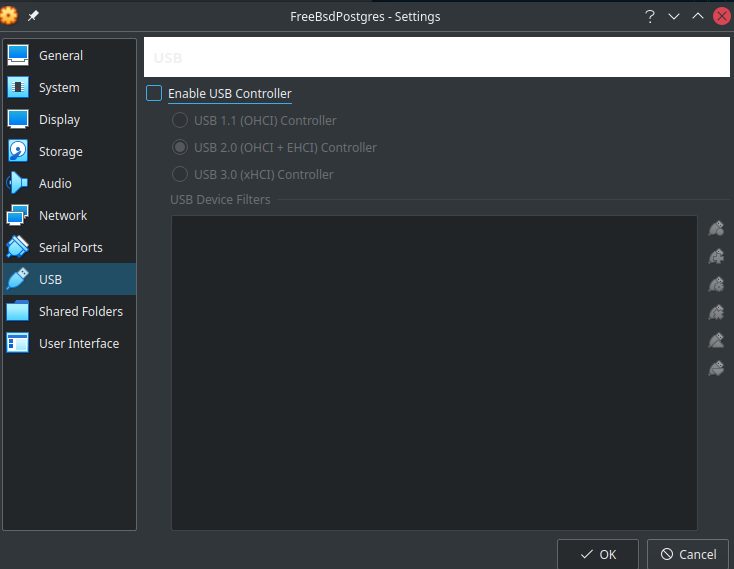The width and height of the screenshot is (734, 569).
Task: Click the Cancel button
Action: [688, 554]
